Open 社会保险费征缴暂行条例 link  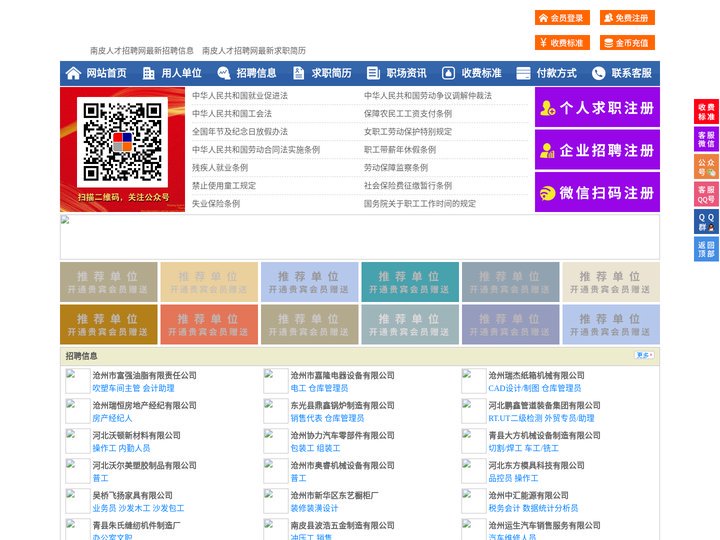[408, 186]
